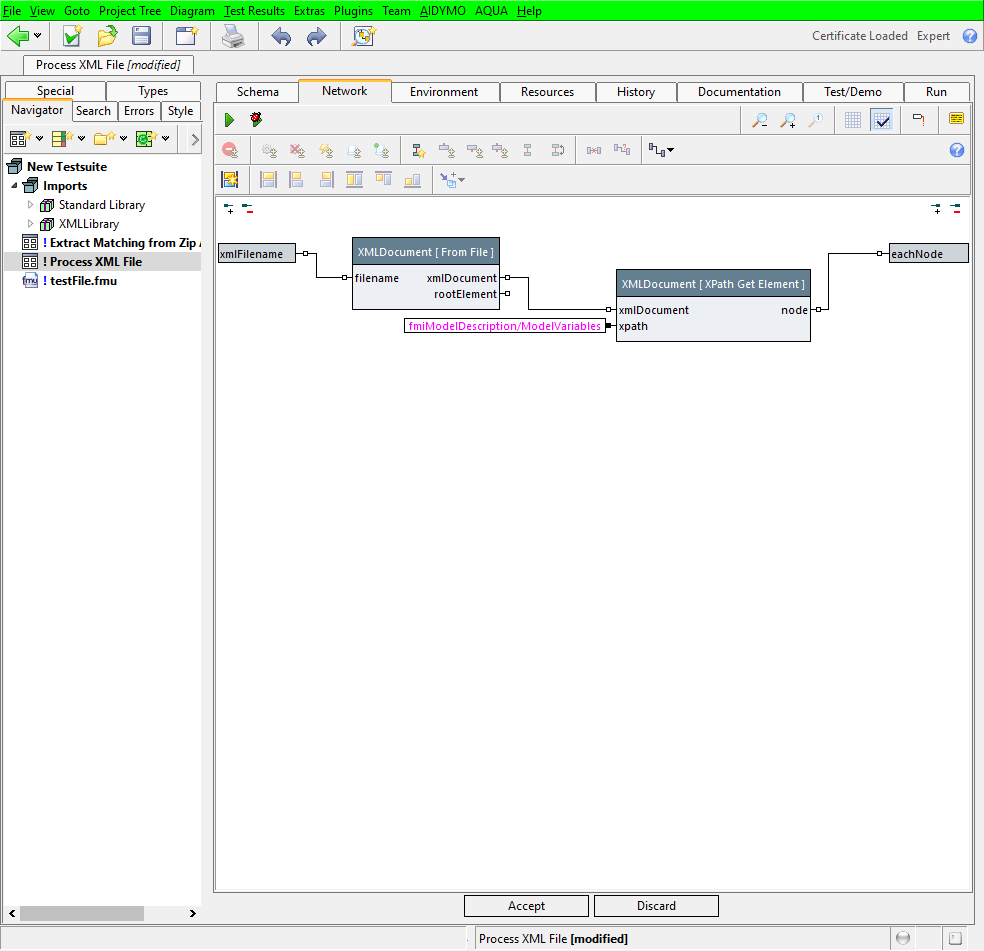Click the printer icon in the toolbar
Viewport: 984px width, 951px height.
point(232,37)
